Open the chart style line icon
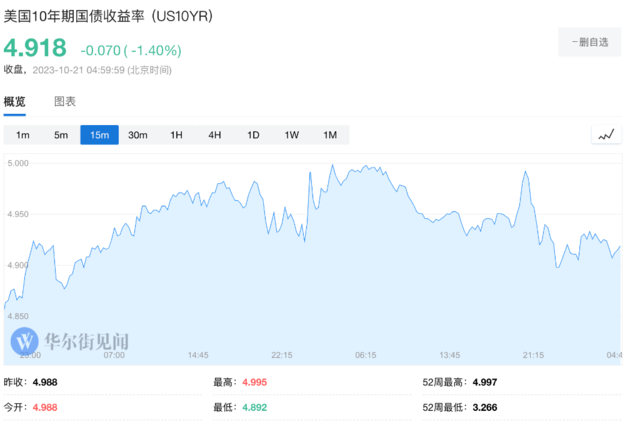This screenshot has height=424, width=640. [606, 135]
